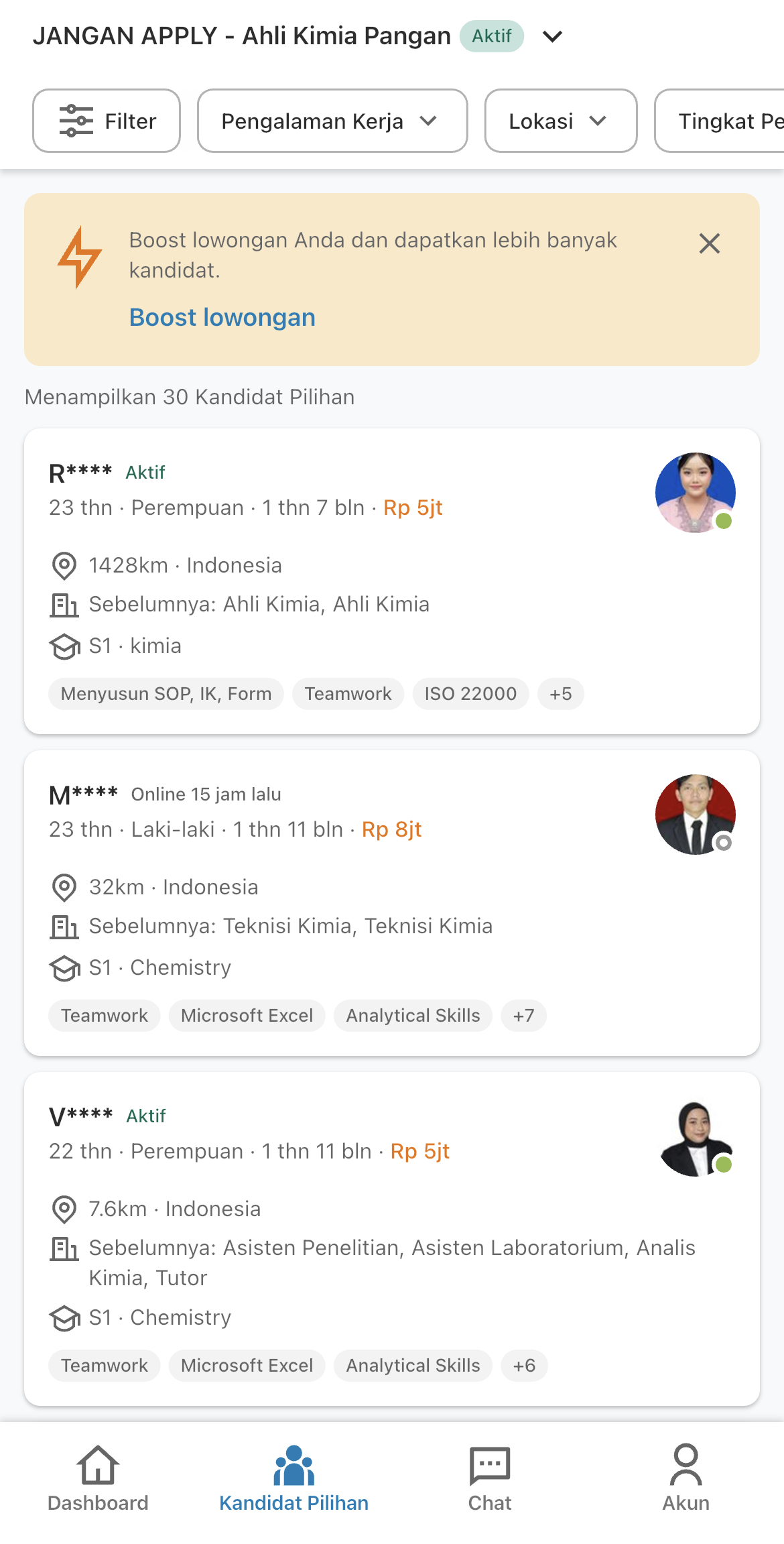
Task: Expand the JANGAN APPLY job title chevron
Action: pyautogui.click(x=551, y=37)
